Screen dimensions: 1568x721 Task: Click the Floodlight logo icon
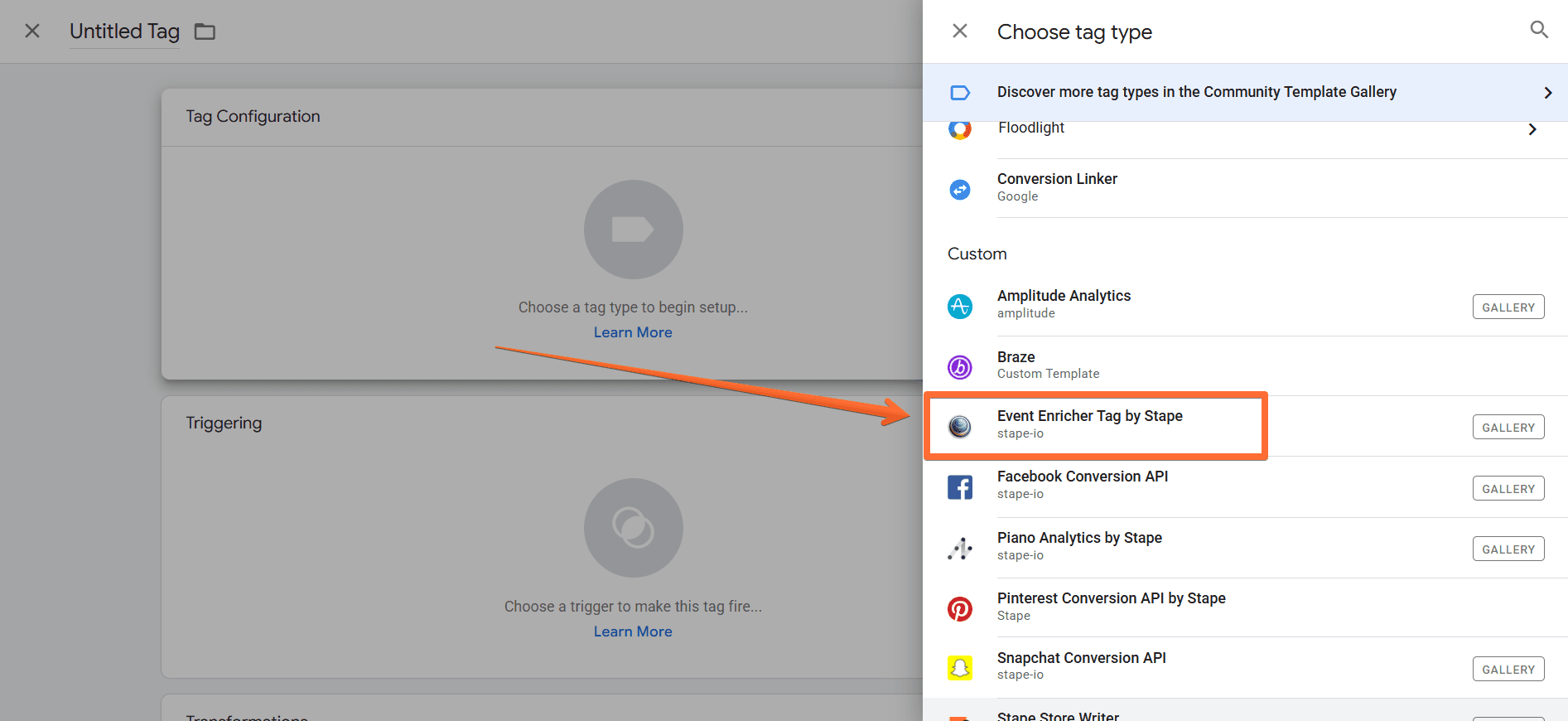[x=960, y=129]
